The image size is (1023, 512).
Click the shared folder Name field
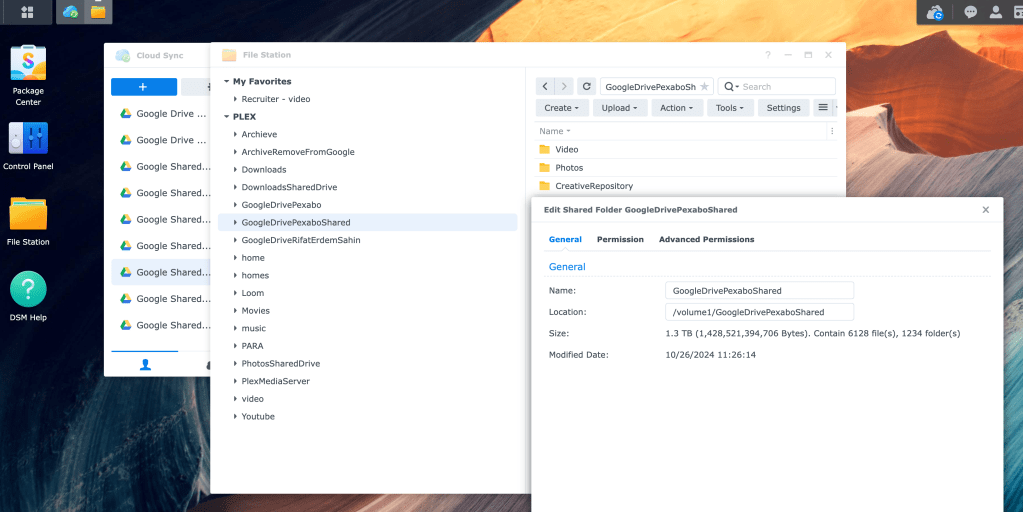click(759, 290)
